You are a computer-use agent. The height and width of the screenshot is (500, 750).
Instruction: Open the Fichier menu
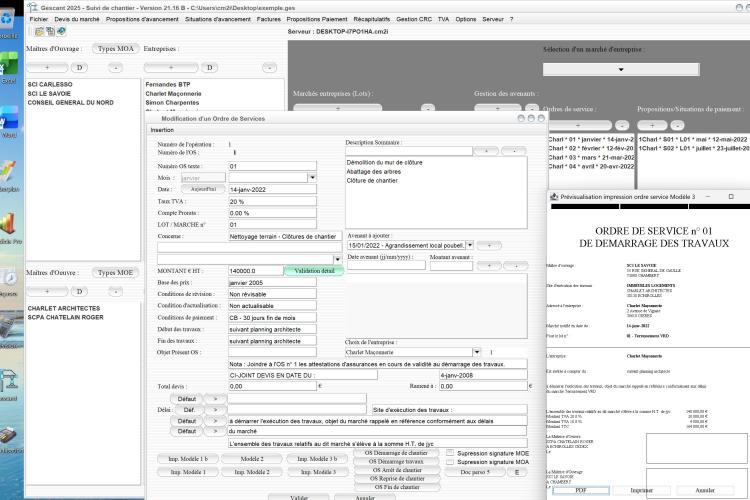(x=39, y=19)
